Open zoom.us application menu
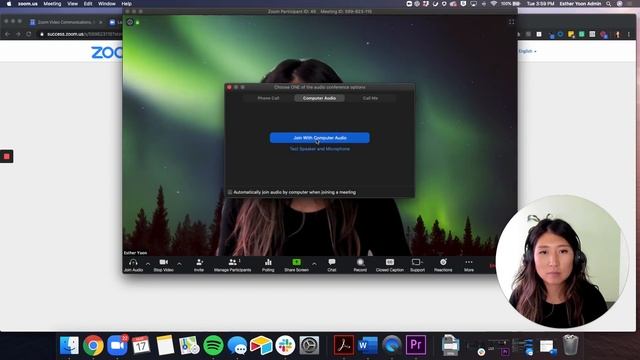This screenshot has width=640, height=360. pos(27,4)
